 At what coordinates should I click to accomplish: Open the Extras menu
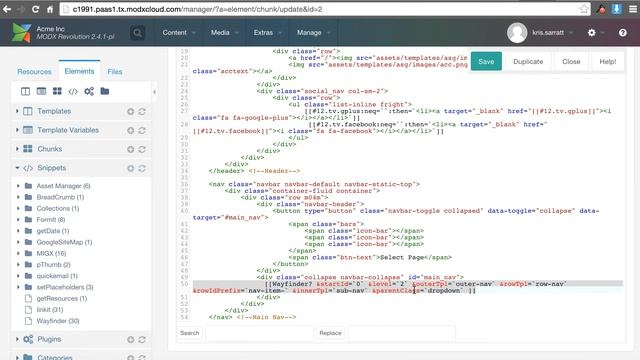267,33
